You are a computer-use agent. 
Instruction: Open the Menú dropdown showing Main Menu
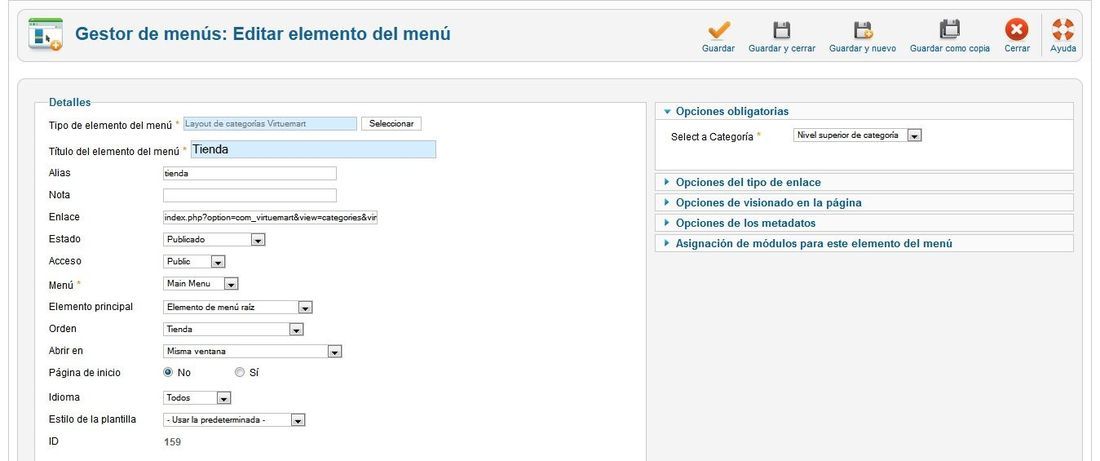click(x=201, y=283)
